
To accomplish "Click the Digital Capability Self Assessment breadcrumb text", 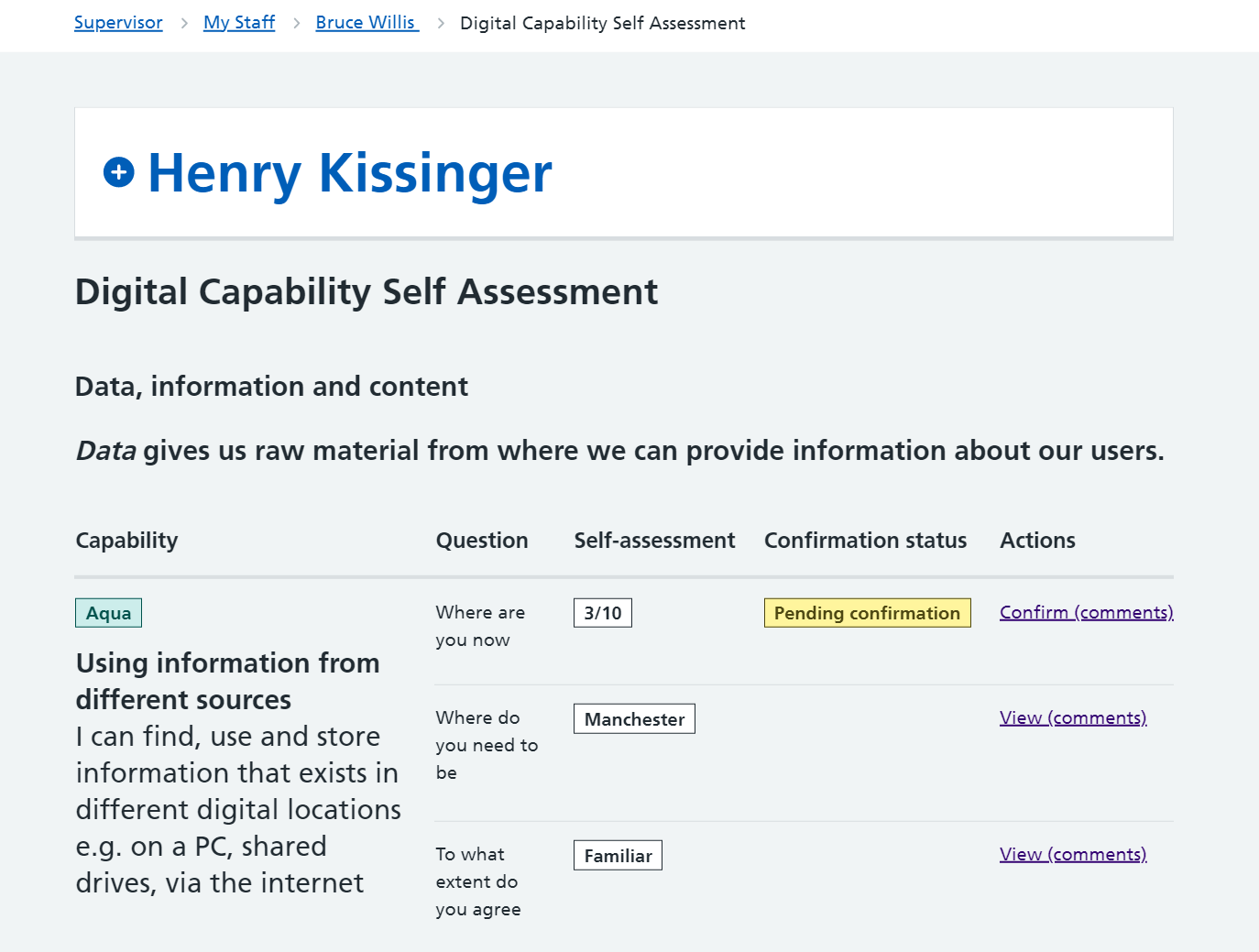I will (602, 23).
